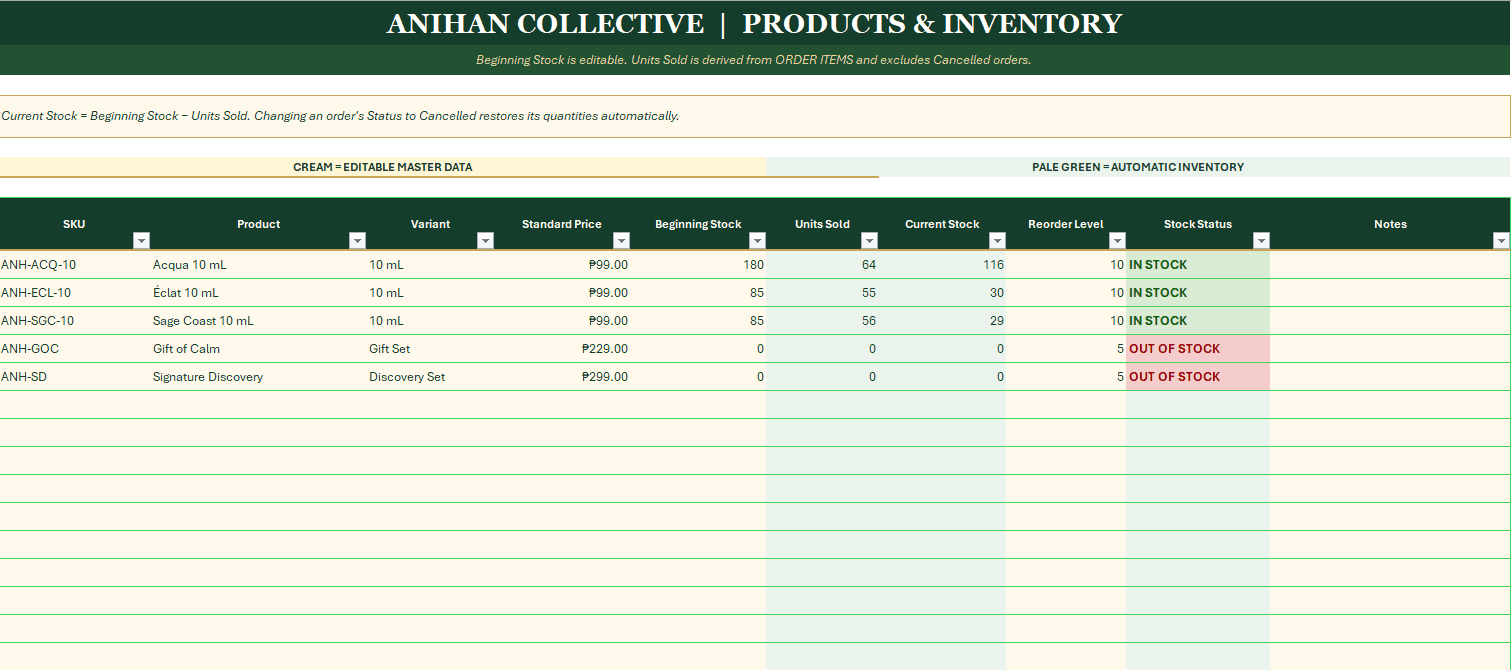
Task: Click IN STOCK status for Sage Coast
Action: pyautogui.click(x=1198, y=321)
